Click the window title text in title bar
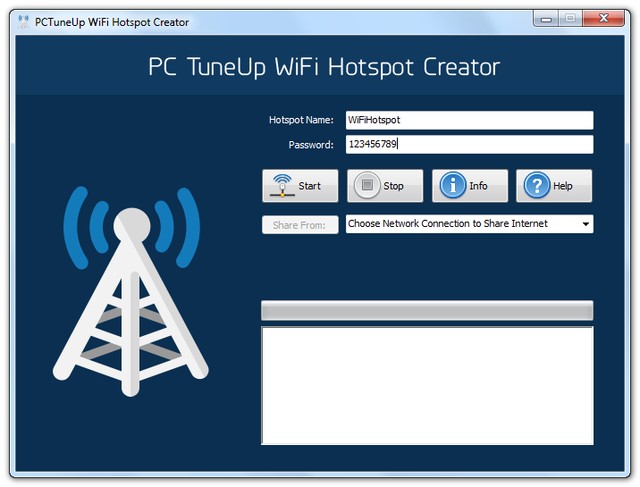The height and width of the screenshot is (487, 640). coord(112,22)
